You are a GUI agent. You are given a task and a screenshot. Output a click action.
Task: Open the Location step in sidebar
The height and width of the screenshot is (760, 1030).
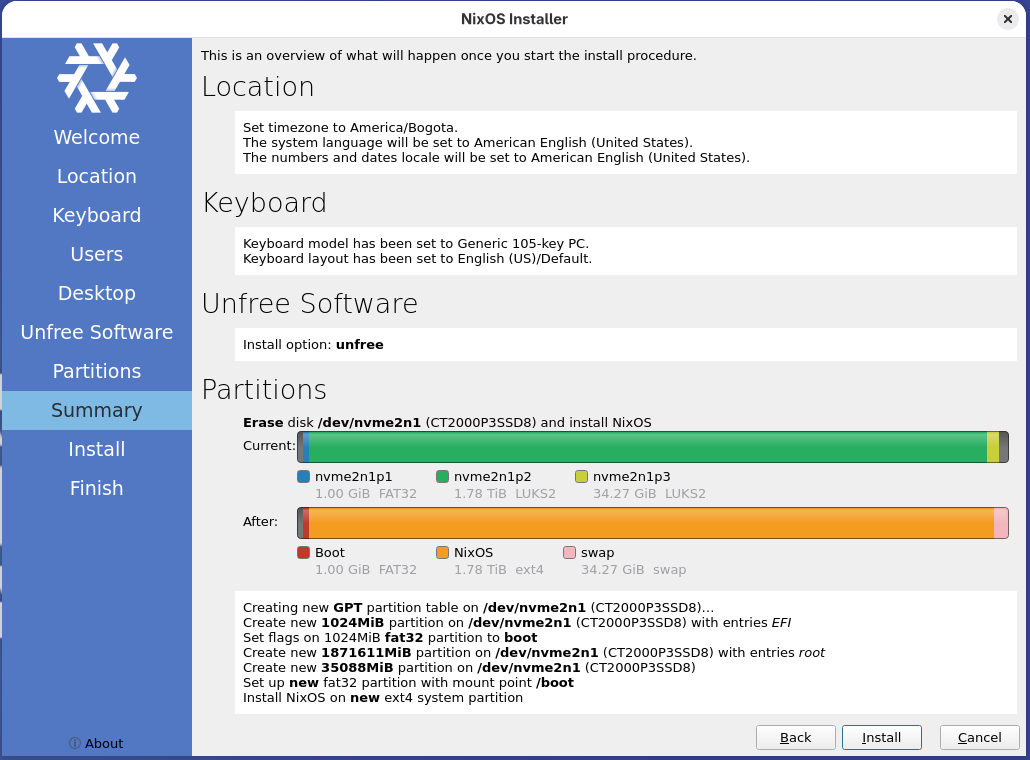[x=97, y=176]
